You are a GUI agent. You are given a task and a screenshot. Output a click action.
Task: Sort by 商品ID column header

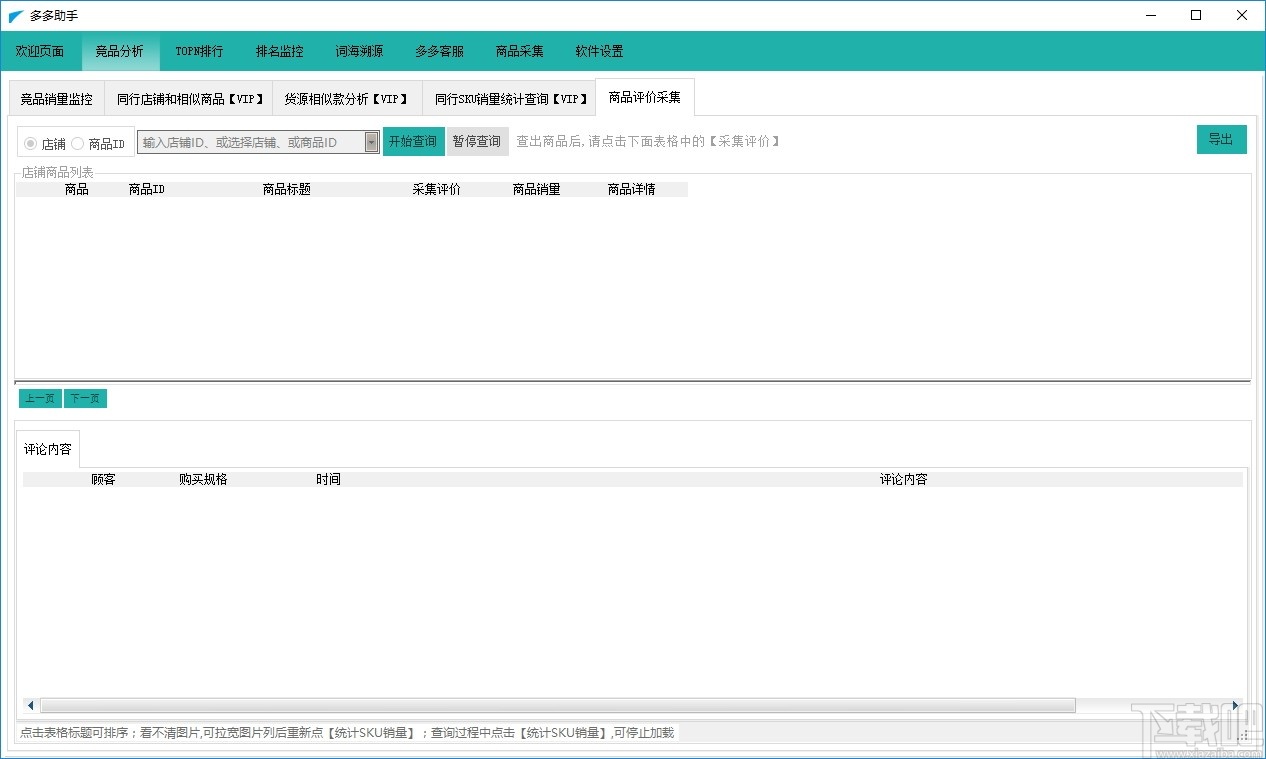147,189
